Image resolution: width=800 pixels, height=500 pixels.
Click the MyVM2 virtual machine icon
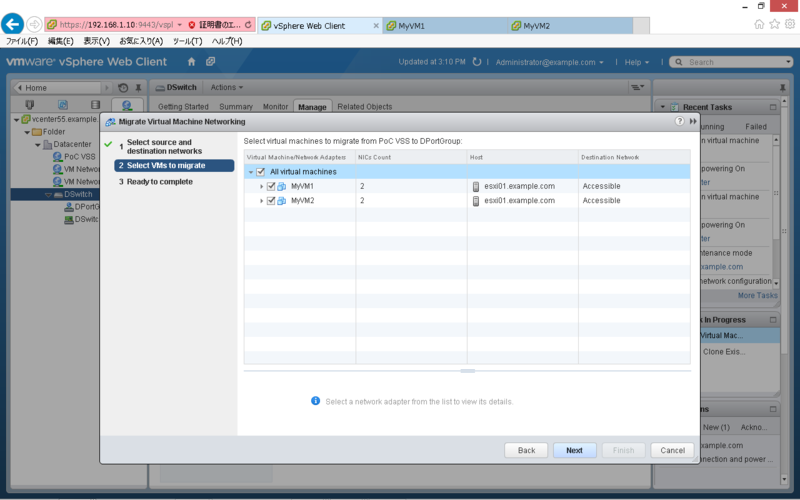[x=281, y=201]
